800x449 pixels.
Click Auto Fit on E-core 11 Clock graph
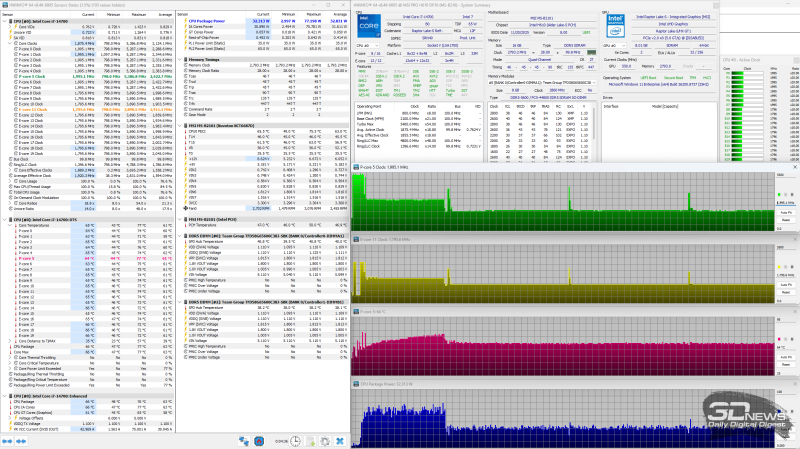tap(786, 285)
